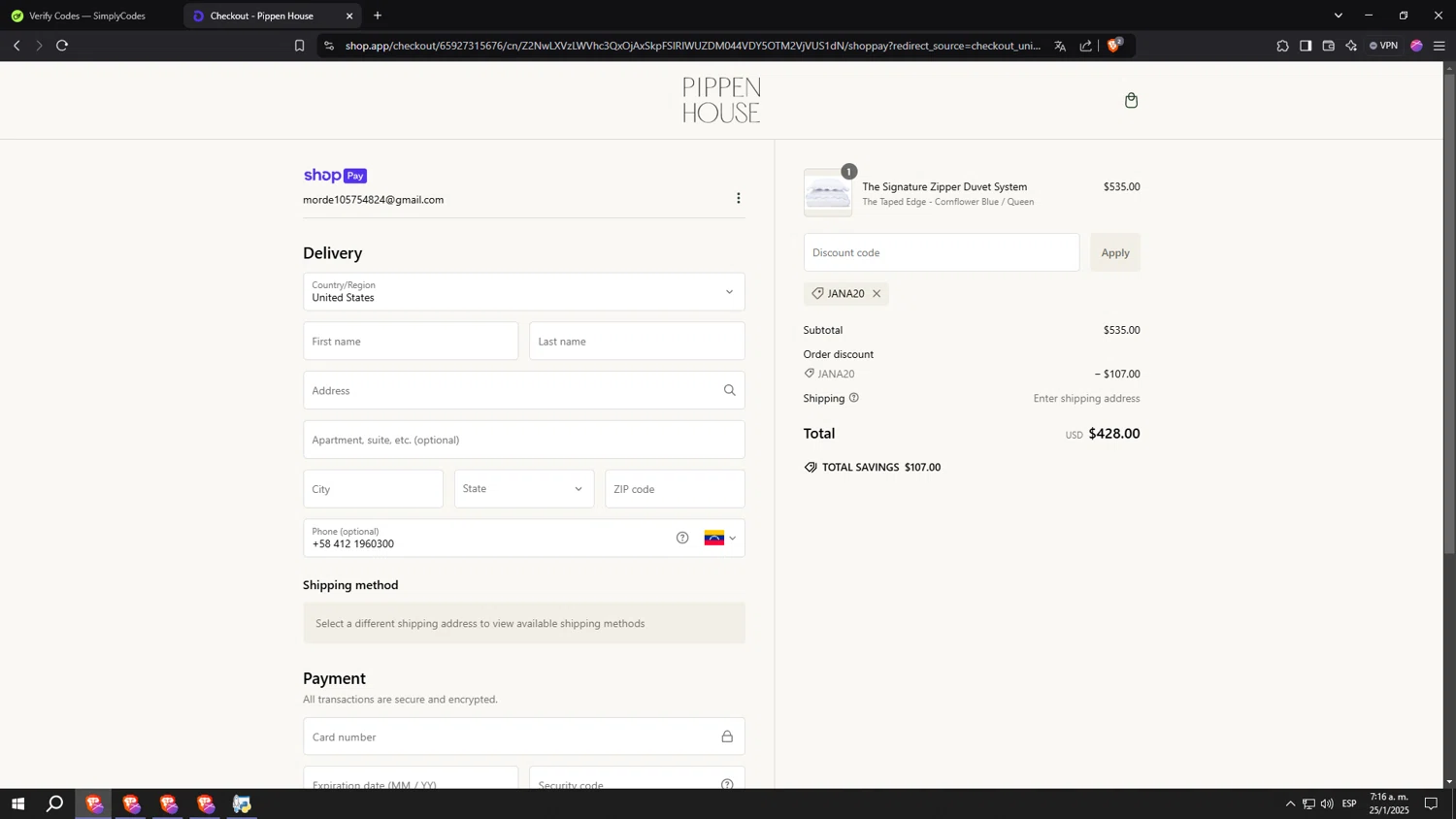Open browser extensions puzzle icon
Screen dimensions: 1456x819
point(1282,46)
